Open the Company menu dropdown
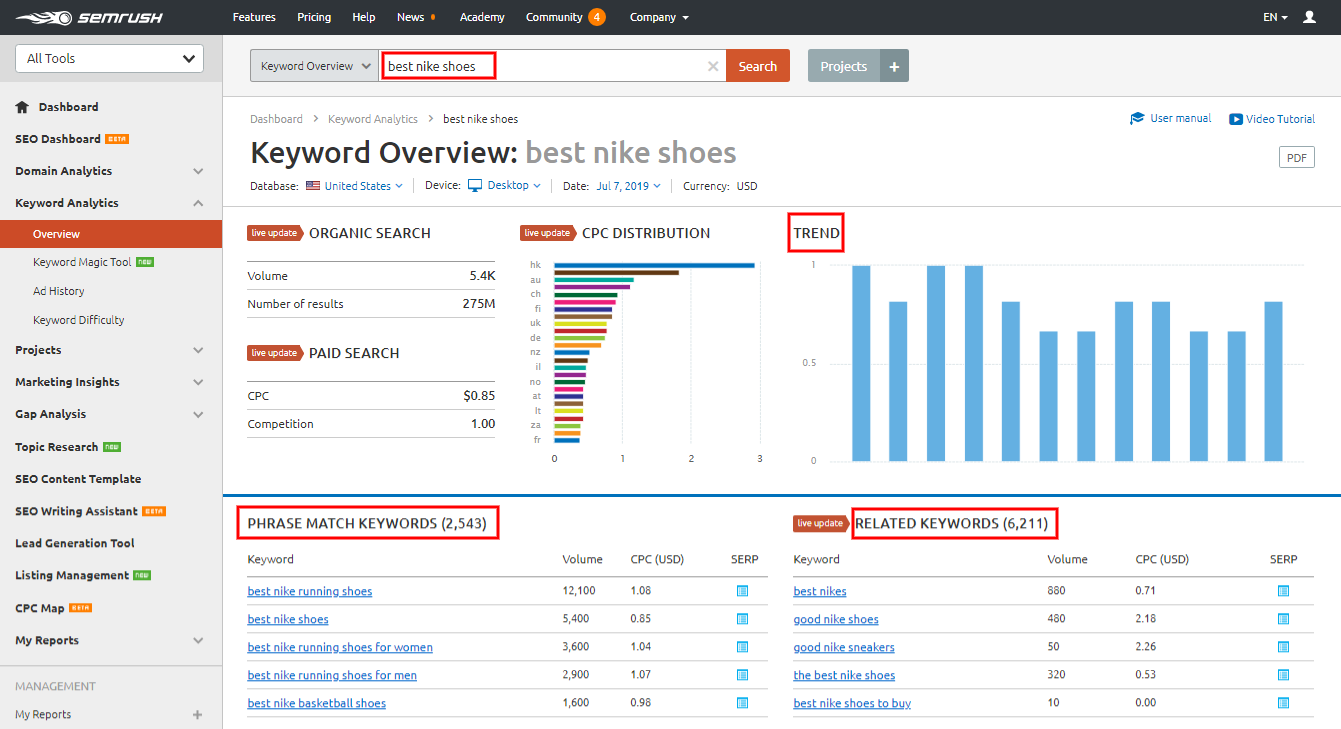 point(659,17)
